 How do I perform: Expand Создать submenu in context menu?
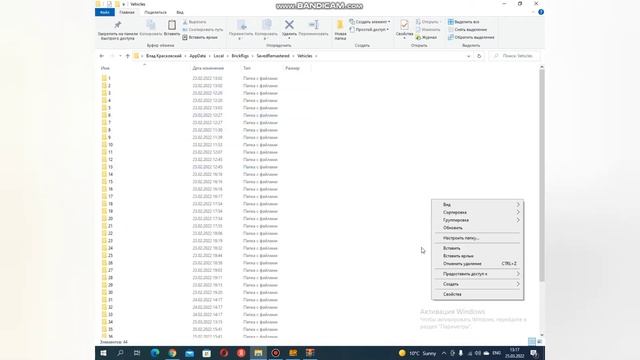[478, 284]
